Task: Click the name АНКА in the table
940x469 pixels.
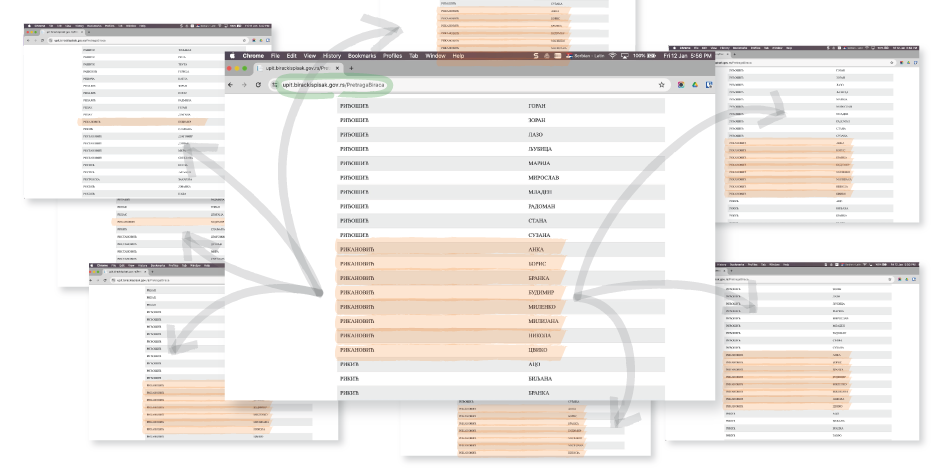Action: point(536,250)
